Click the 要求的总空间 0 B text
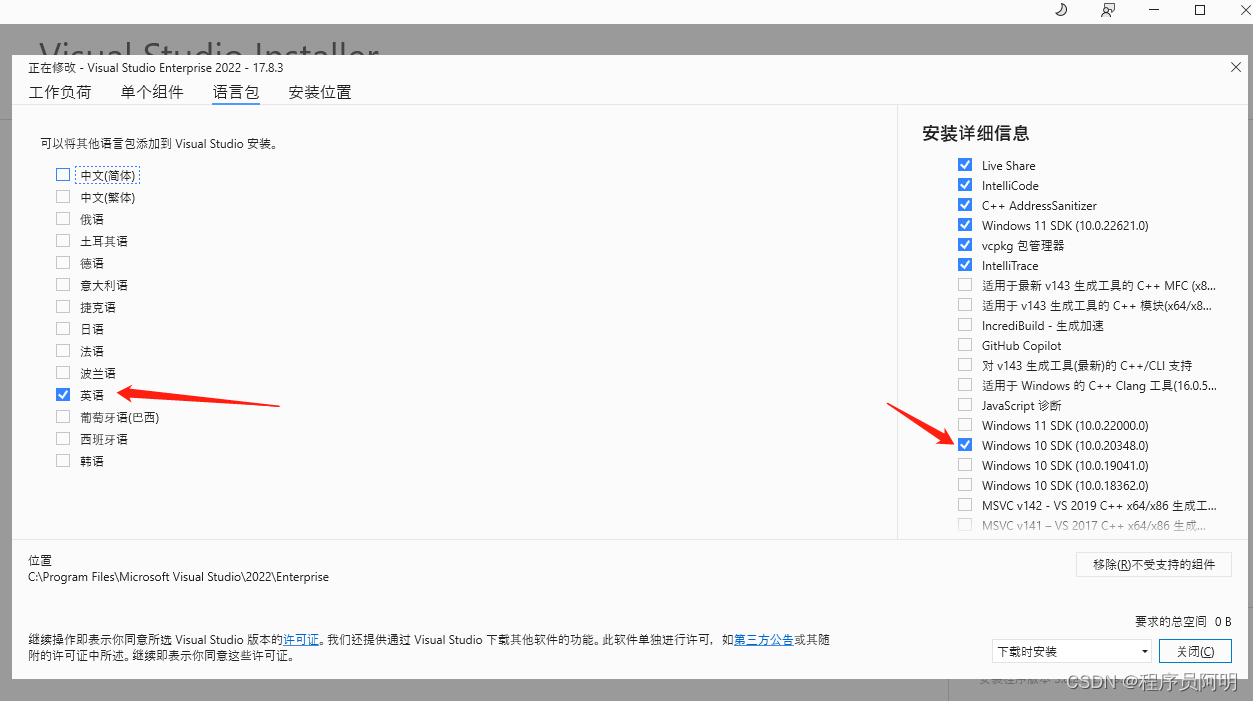This screenshot has height=701, width=1253. point(1183,621)
